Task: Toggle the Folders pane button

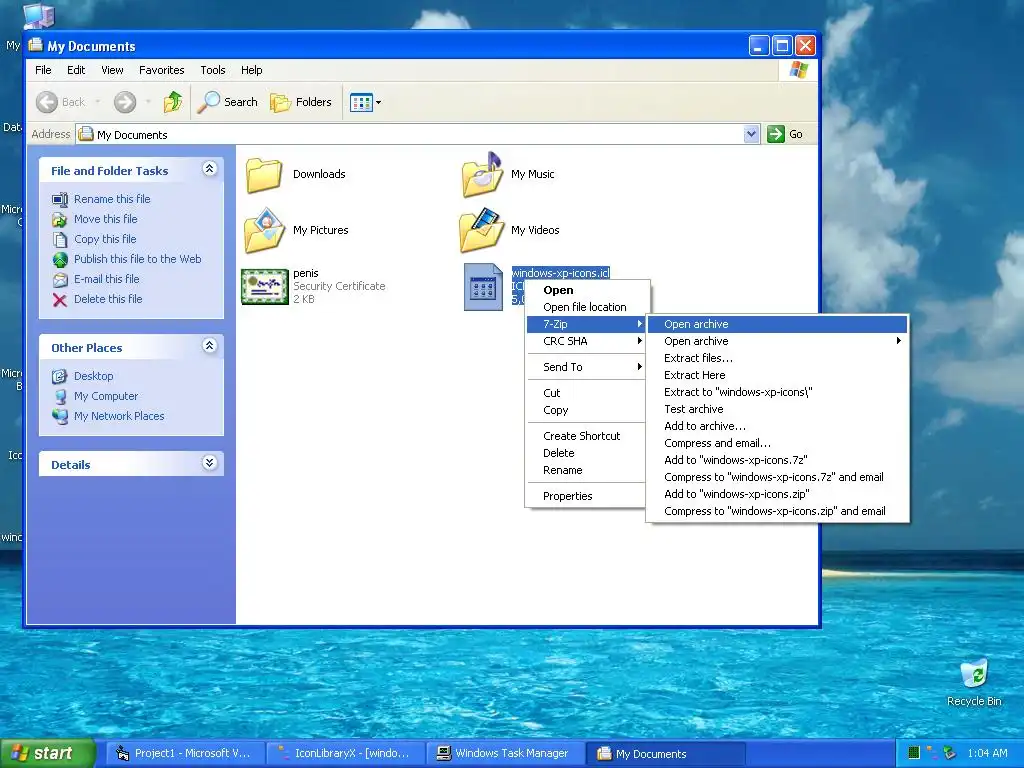Action: click(x=301, y=102)
